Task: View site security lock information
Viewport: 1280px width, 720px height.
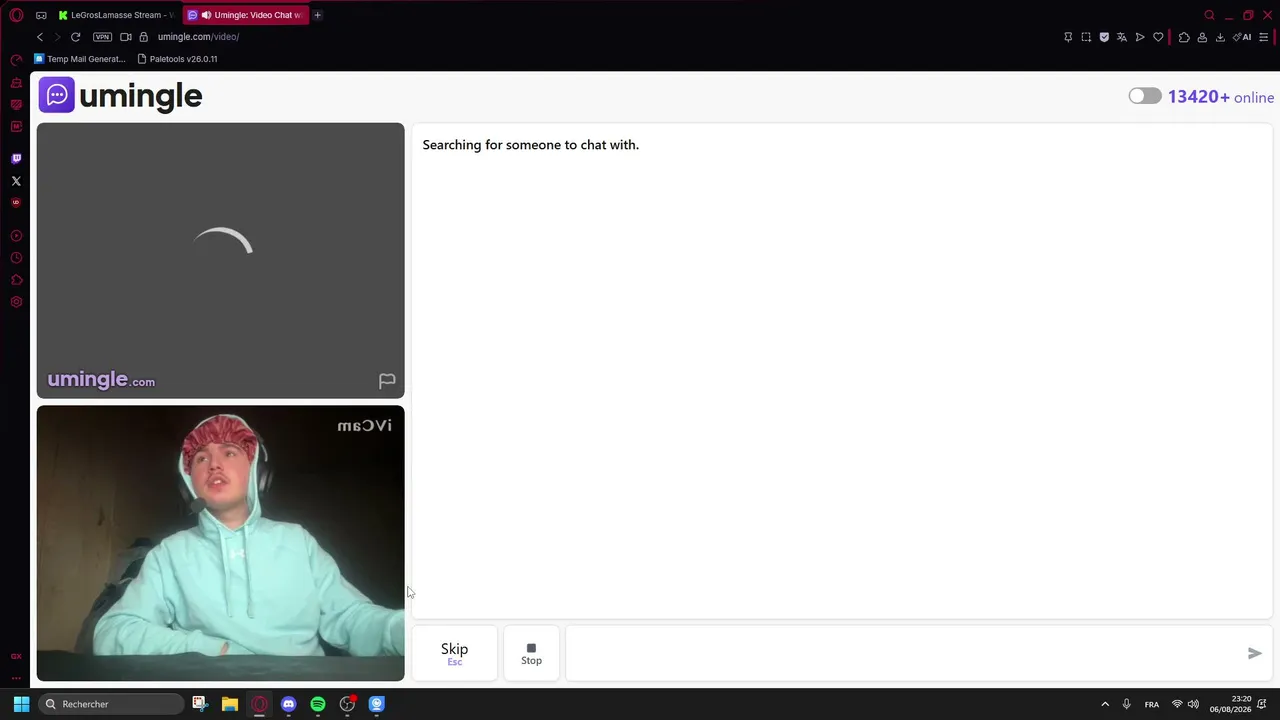Action: (x=143, y=37)
